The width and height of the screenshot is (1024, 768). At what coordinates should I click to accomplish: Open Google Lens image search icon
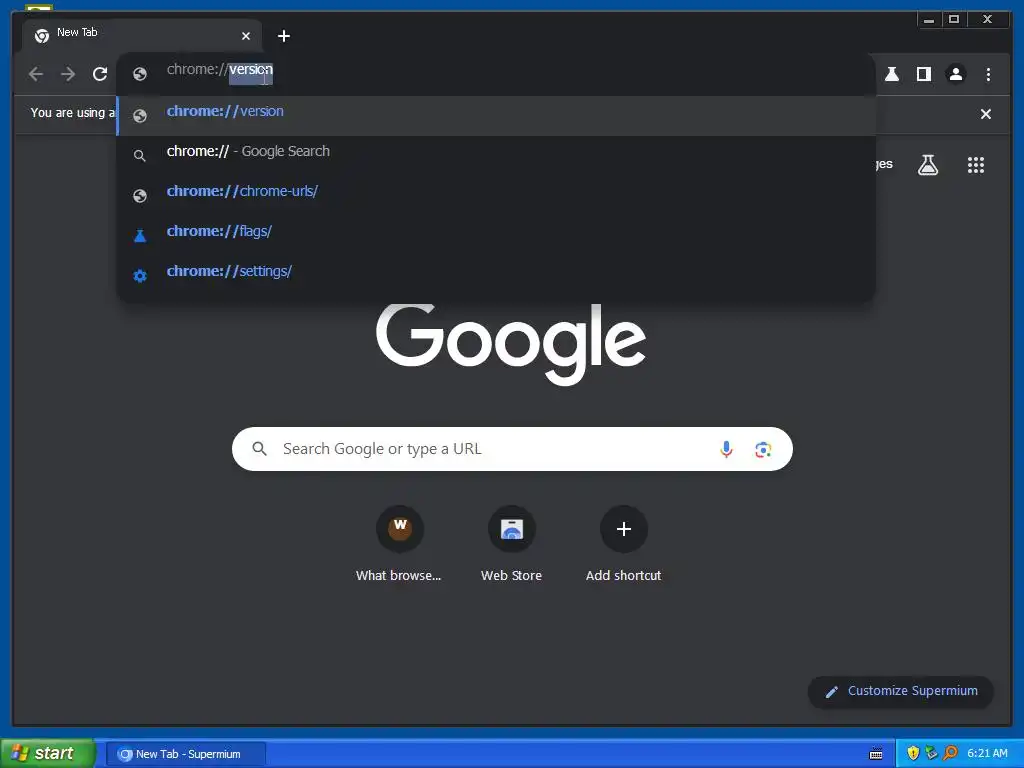coord(763,449)
